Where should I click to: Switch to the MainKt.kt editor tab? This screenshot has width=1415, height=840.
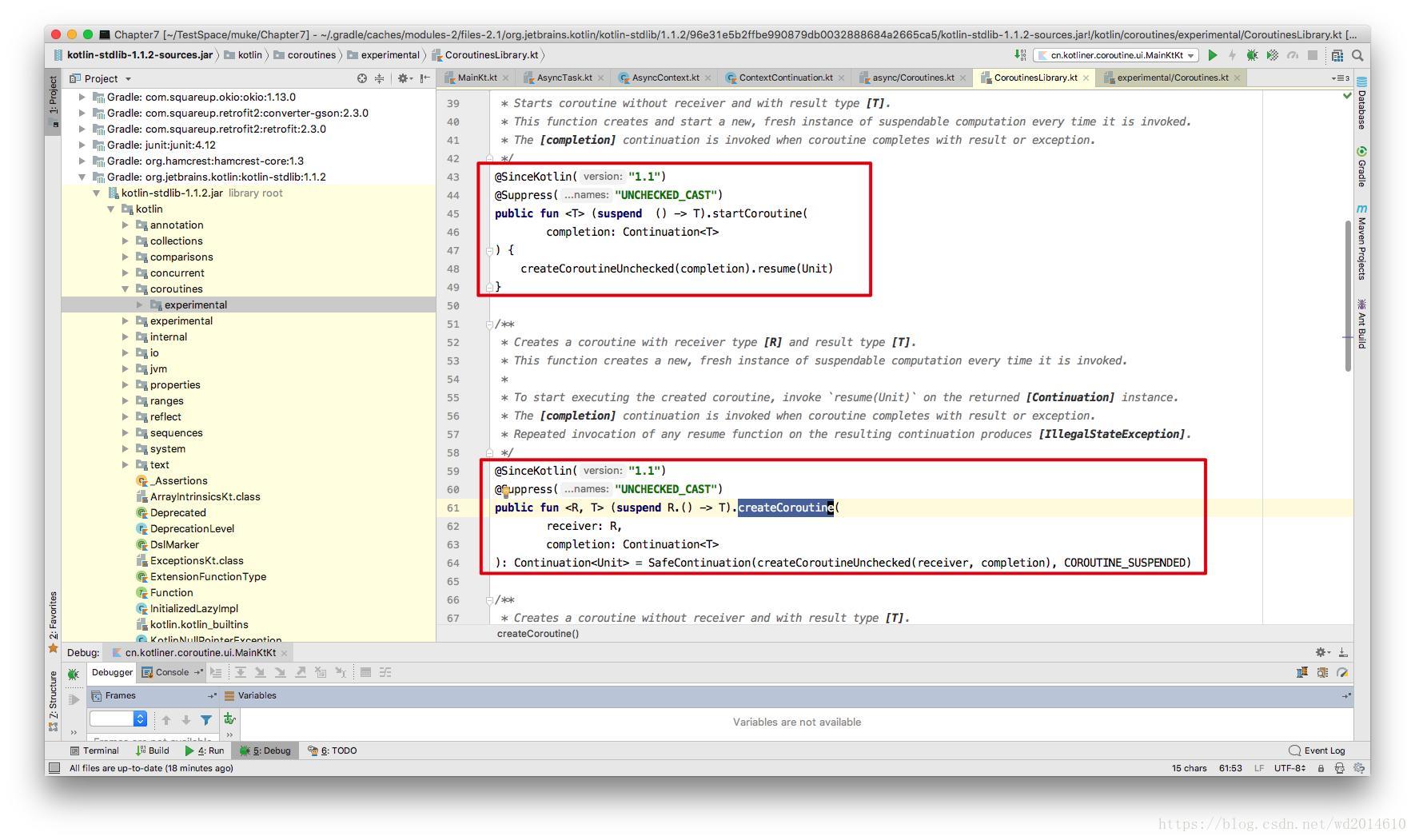pyautogui.click(x=476, y=78)
